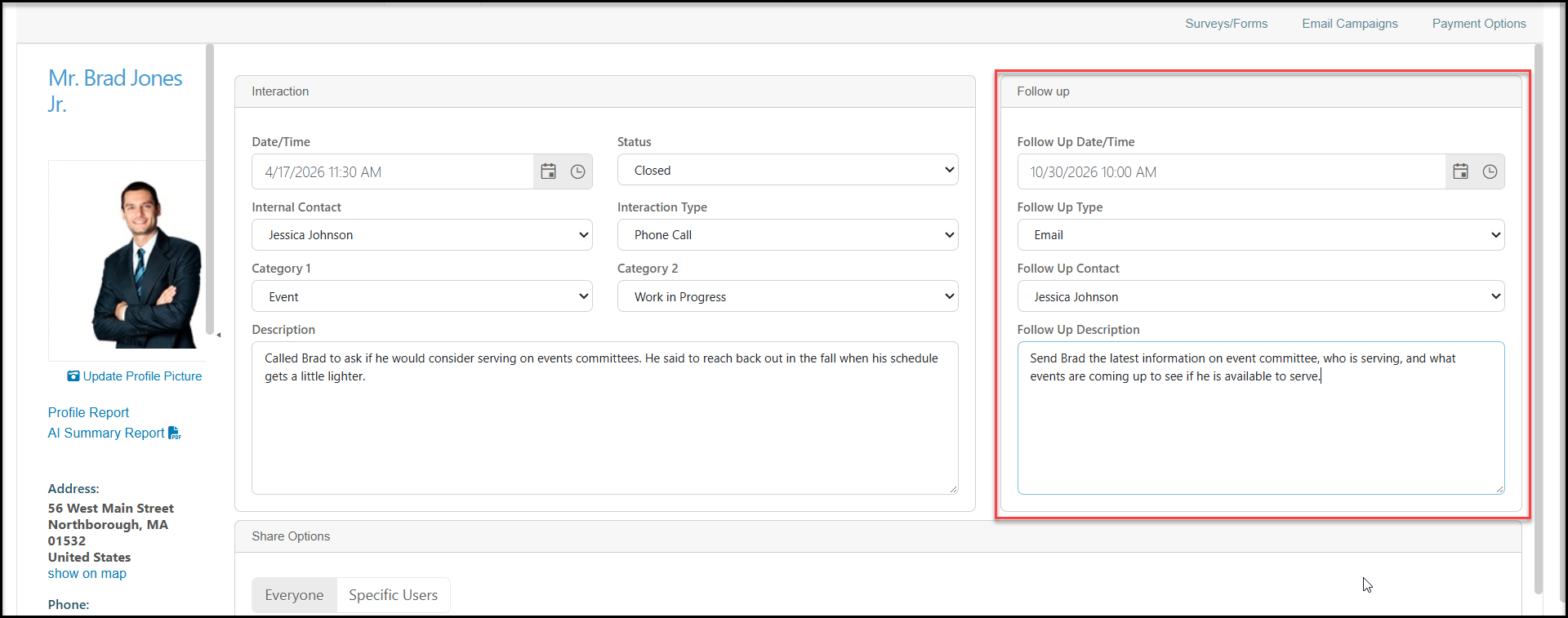Screen dimensions: 1568x618
Task: Expand the Category 2 dropdown showing Work in Progress
Action: pos(788,296)
